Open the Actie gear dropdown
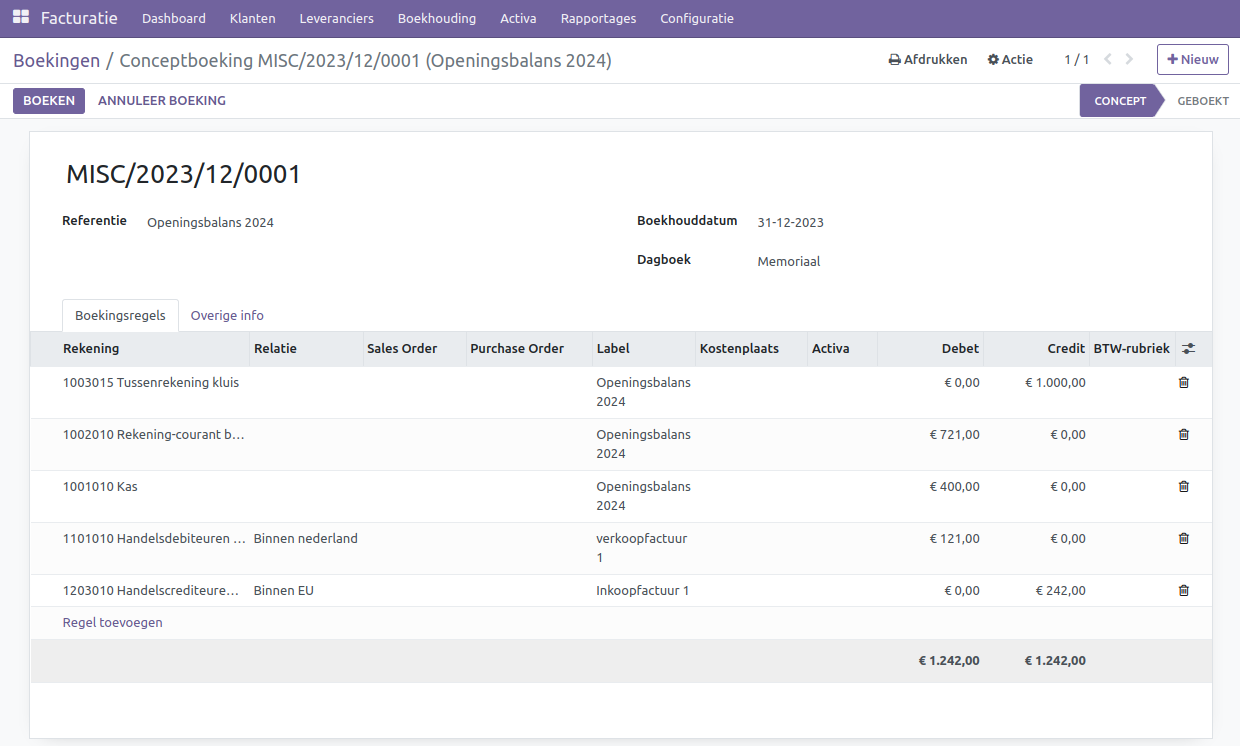The width and height of the screenshot is (1240, 746). [1010, 60]
